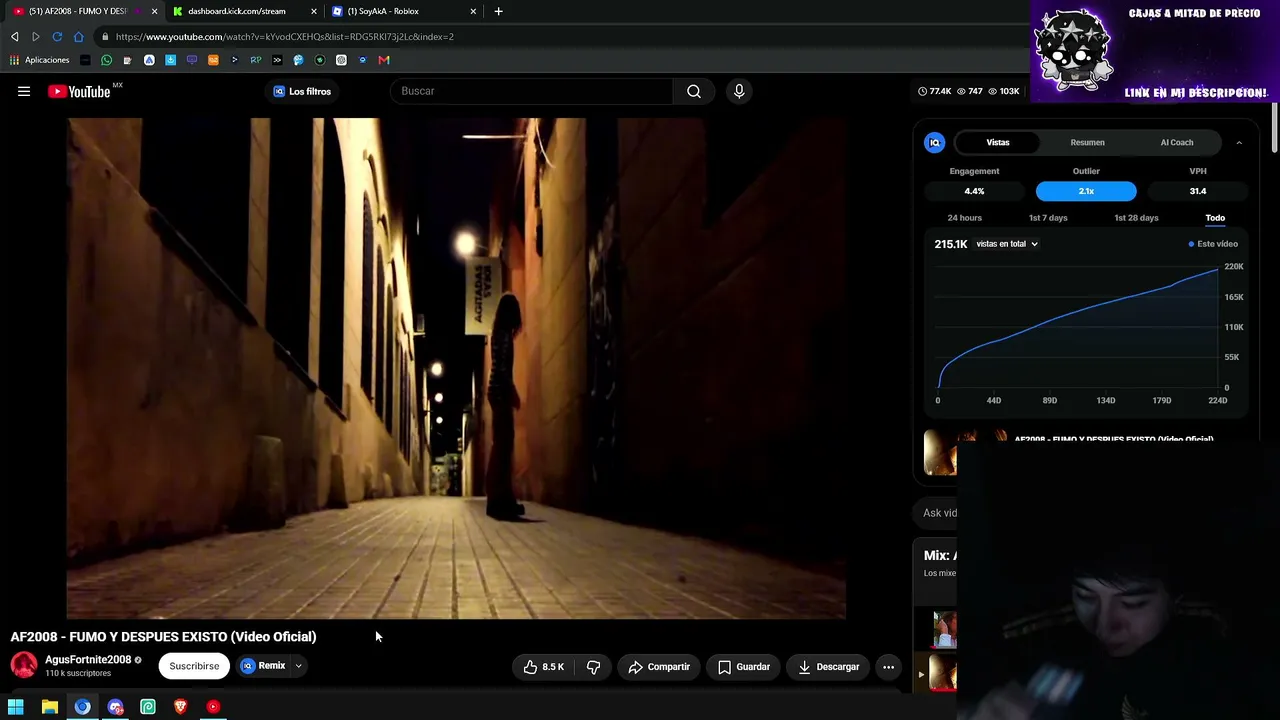Open the browser home page icon

click(x=79, y=37)
